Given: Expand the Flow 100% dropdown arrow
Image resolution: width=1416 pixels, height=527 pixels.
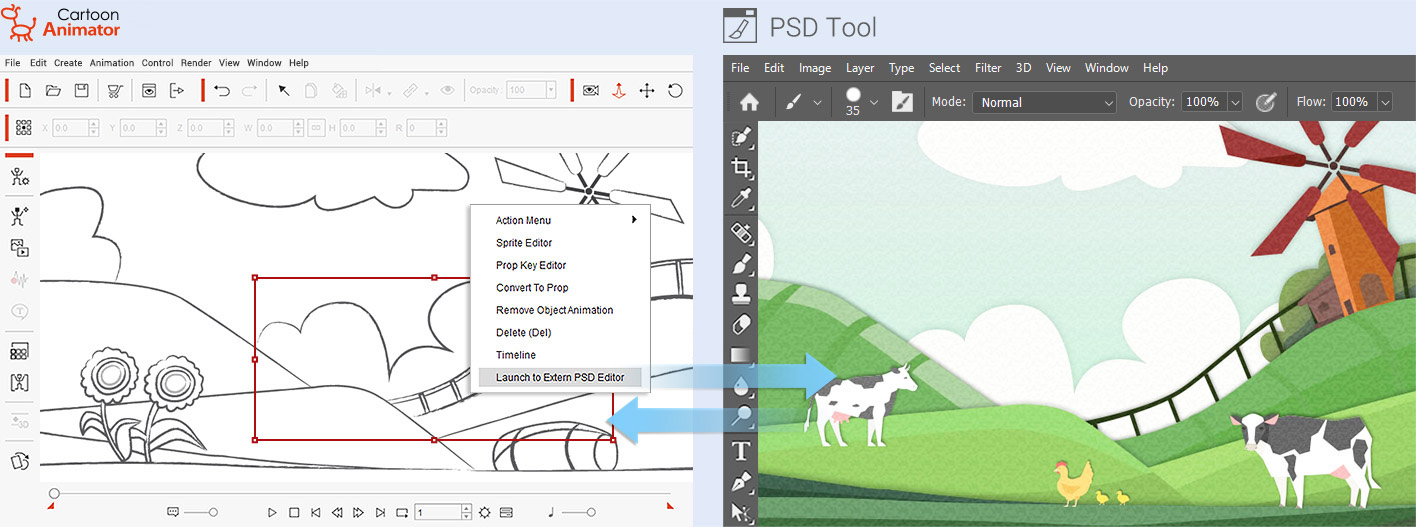Looking at the screenshot, I should point(1384,102).
